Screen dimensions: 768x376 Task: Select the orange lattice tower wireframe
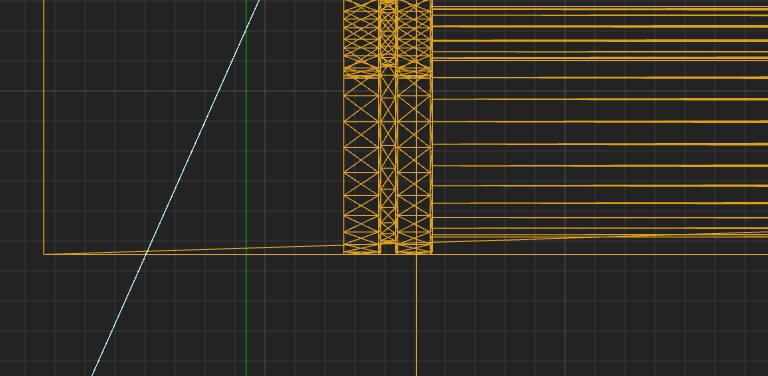coord(388,126)
